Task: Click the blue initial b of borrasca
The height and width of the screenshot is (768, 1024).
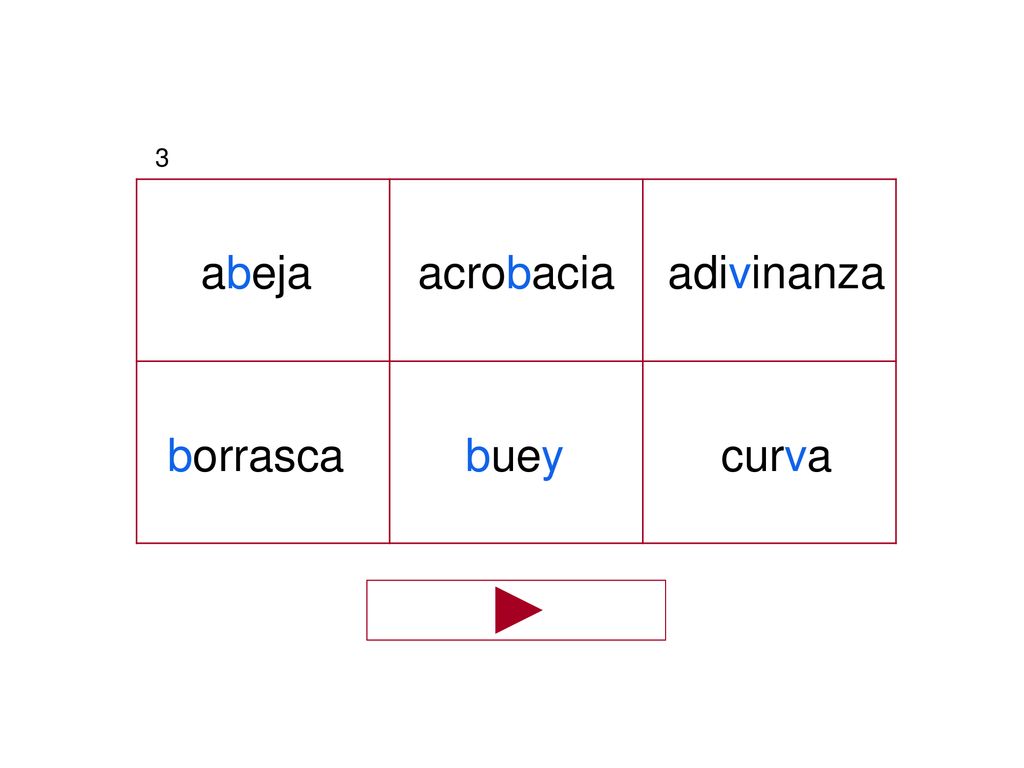Action: coord(180,455)
